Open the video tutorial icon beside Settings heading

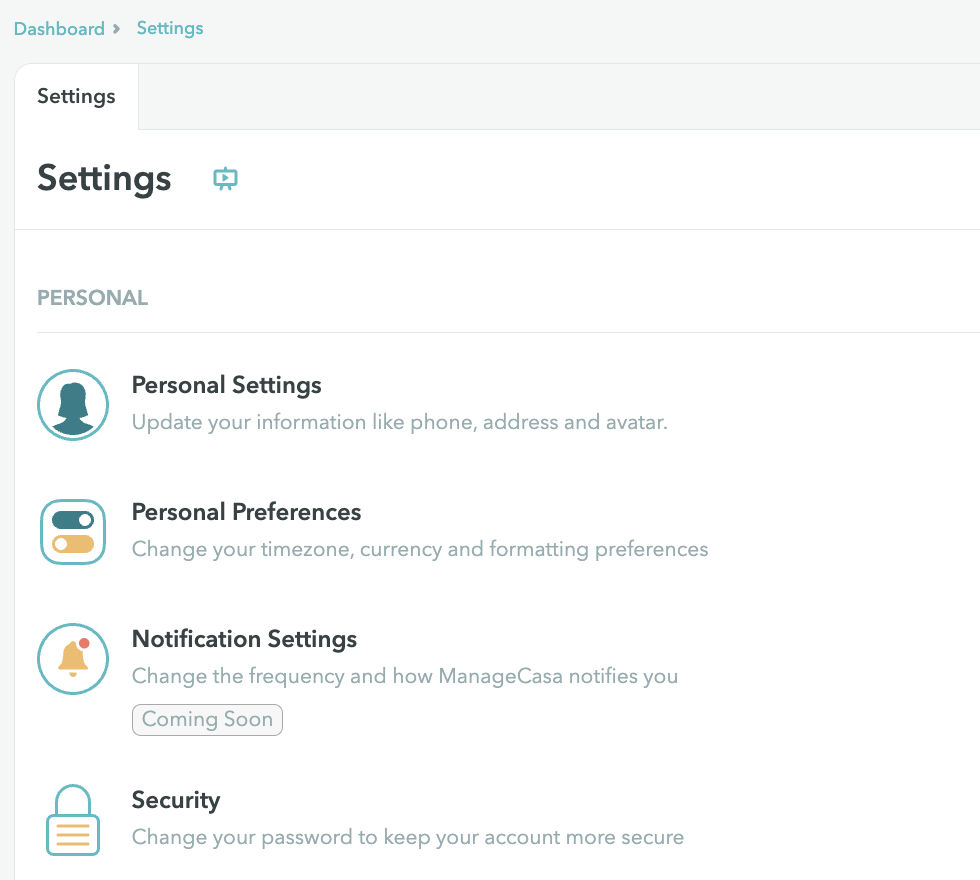point(226,179)
